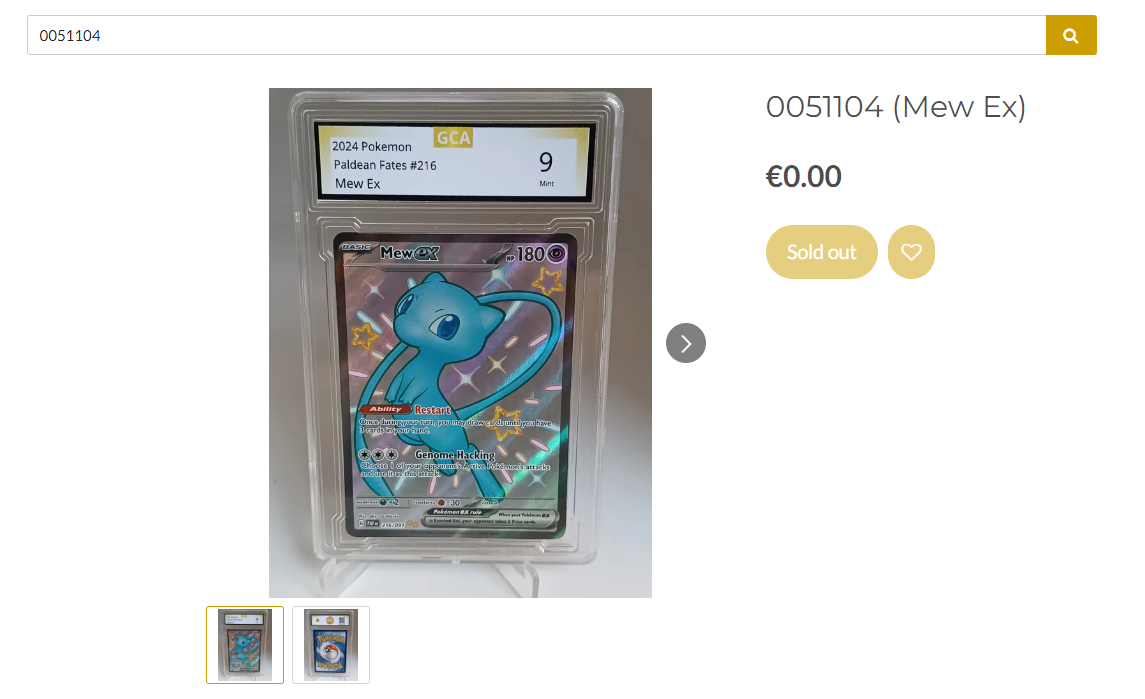Click the grade 9 Mint on the label
Viewport: 1145px width, 699px height.
546,168
